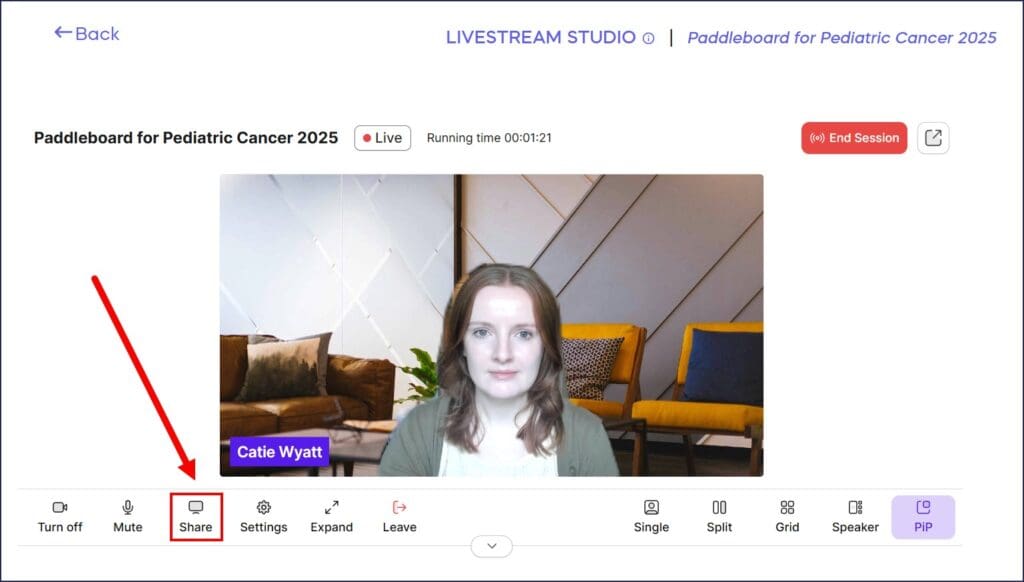Open the session in a new window

click(x=932, y=137)
